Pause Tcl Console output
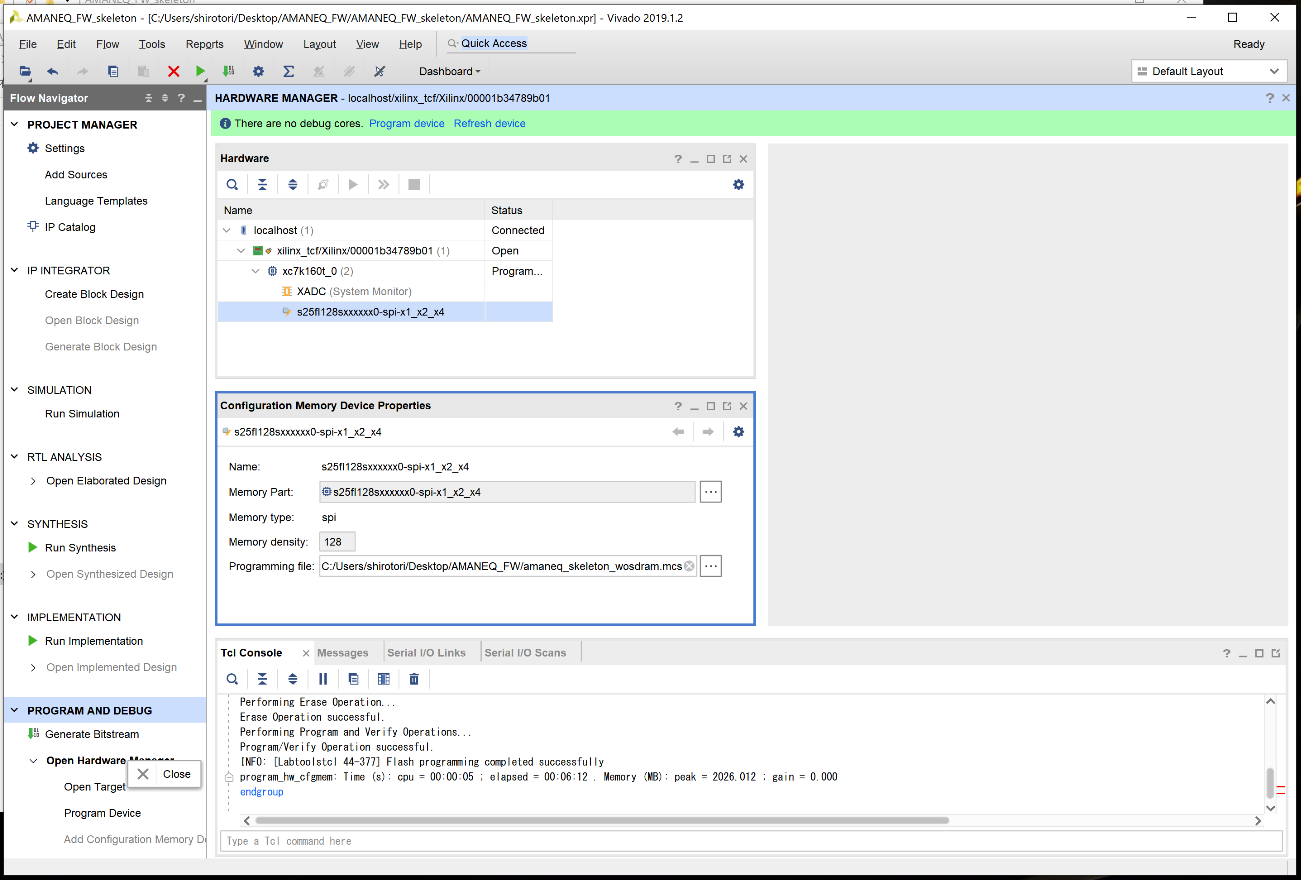Screen dimensions: 1301x880 323,678
